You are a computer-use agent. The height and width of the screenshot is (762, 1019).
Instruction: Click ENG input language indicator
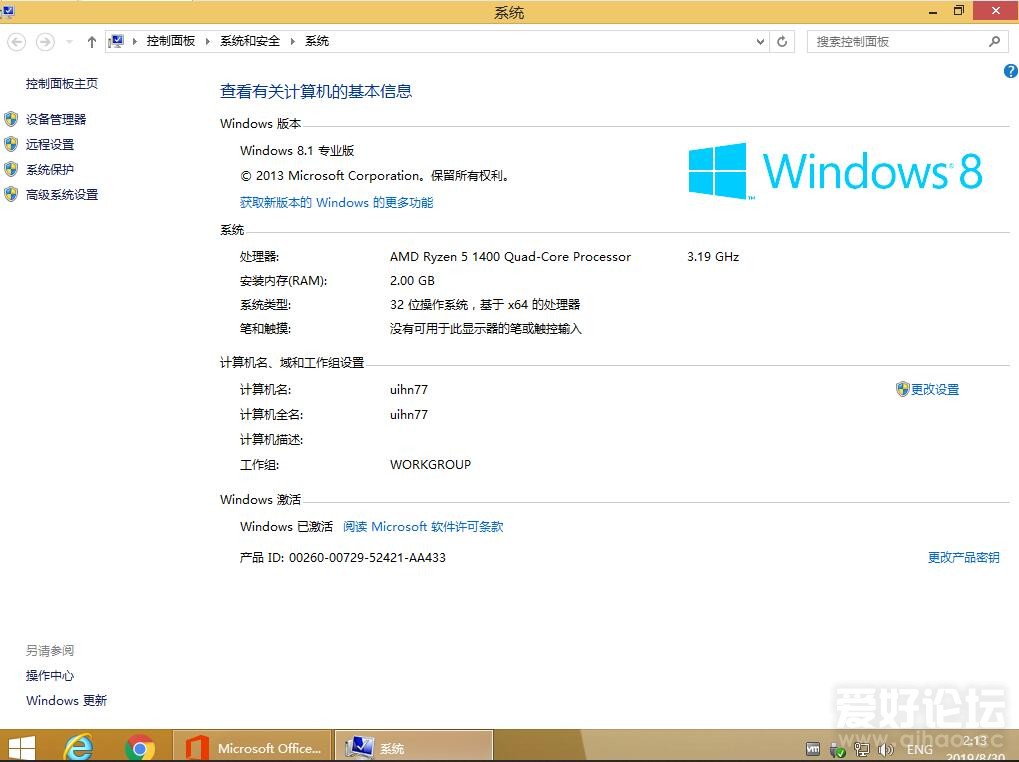(x=920, y=750)
